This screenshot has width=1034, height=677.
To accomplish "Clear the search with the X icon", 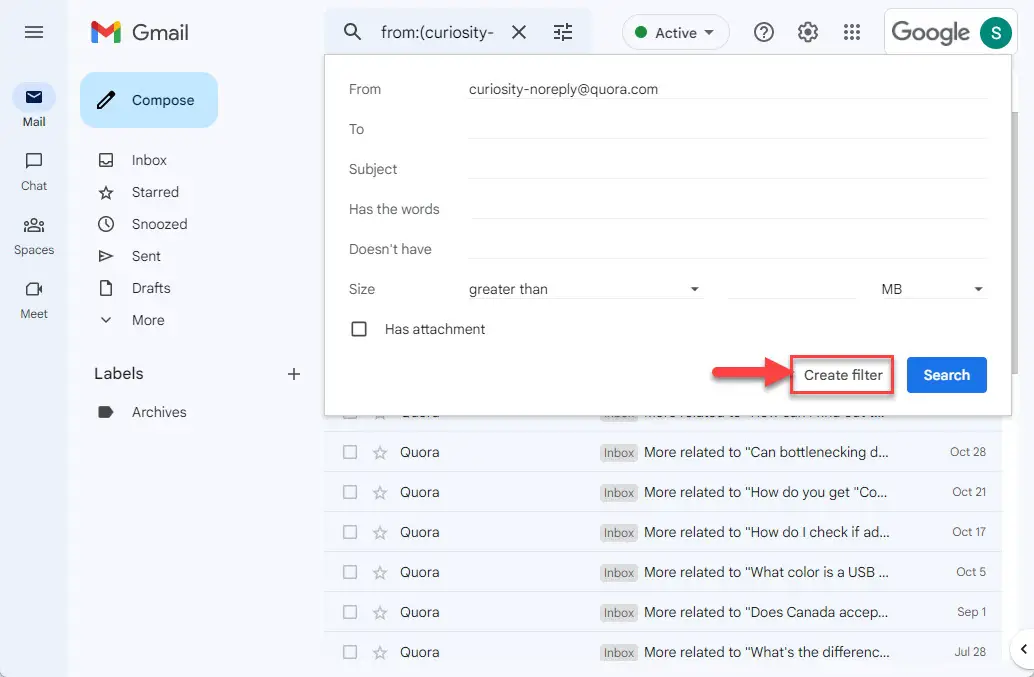I will tap(519, 32).
